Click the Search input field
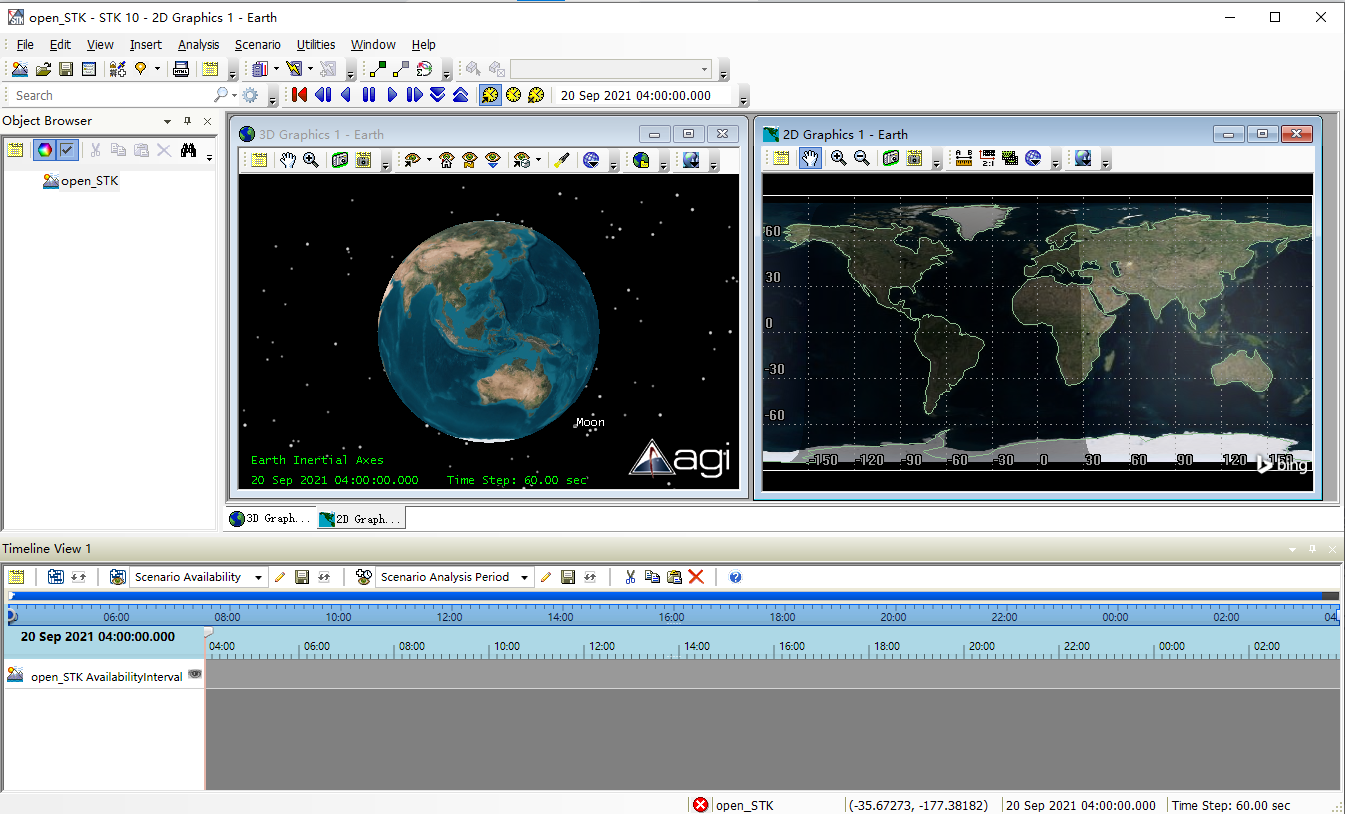This screenshot has height=814, width=1345. point(110,96)
